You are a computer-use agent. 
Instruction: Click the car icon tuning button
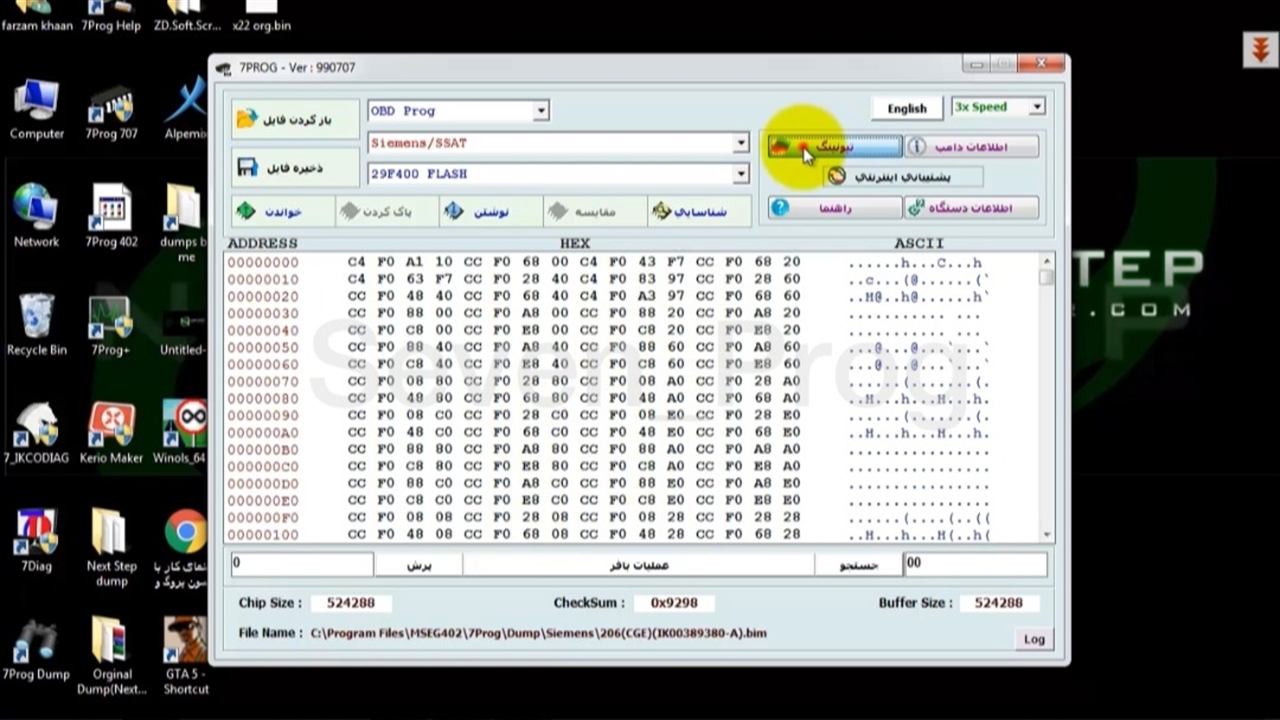coord(834,147)
